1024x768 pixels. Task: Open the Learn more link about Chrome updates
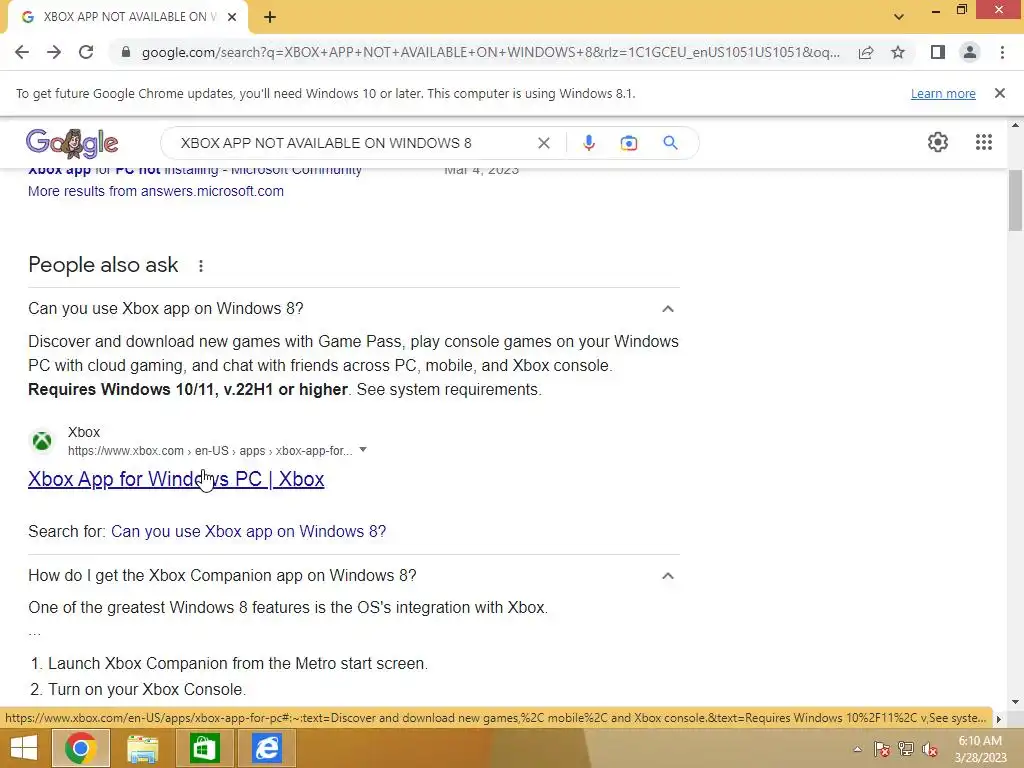click(x=943, y=93)
